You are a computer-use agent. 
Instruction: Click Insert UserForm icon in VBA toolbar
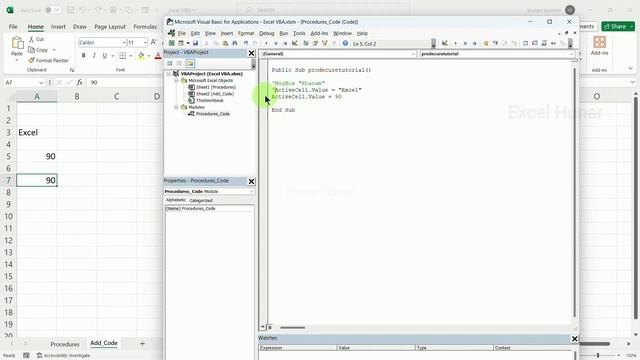[x=181, y=43]
